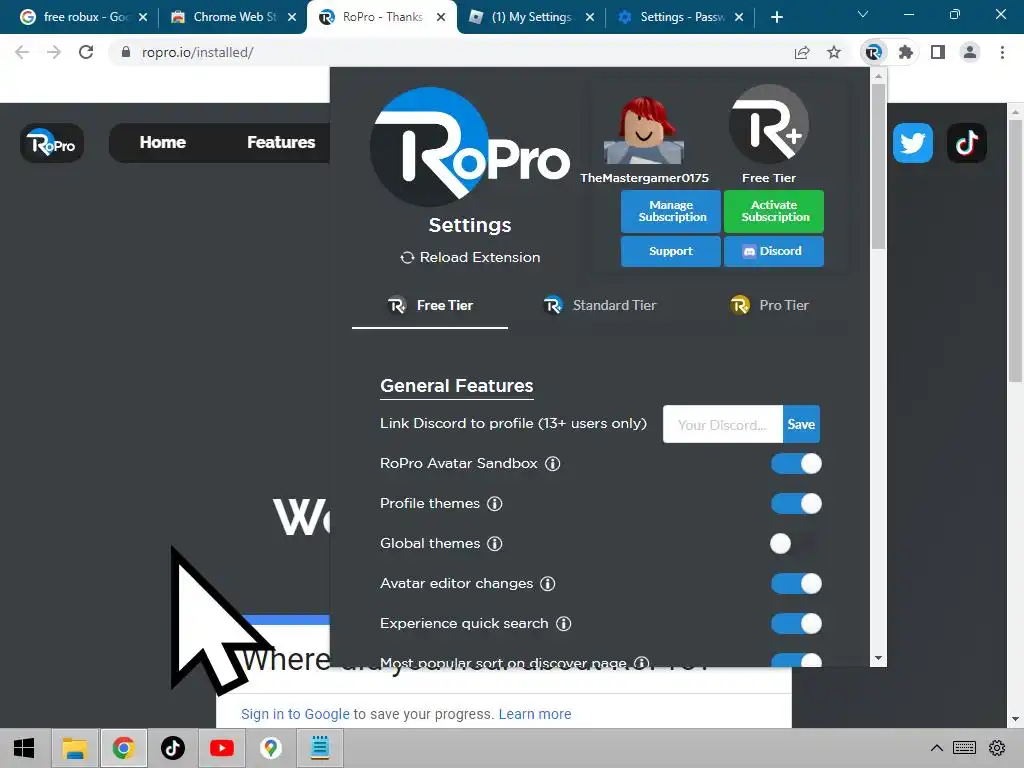Click Activate Subscription button
The height and width of the screenshot is (768, 1024).
pyautogui.click(x=774, y=212)
